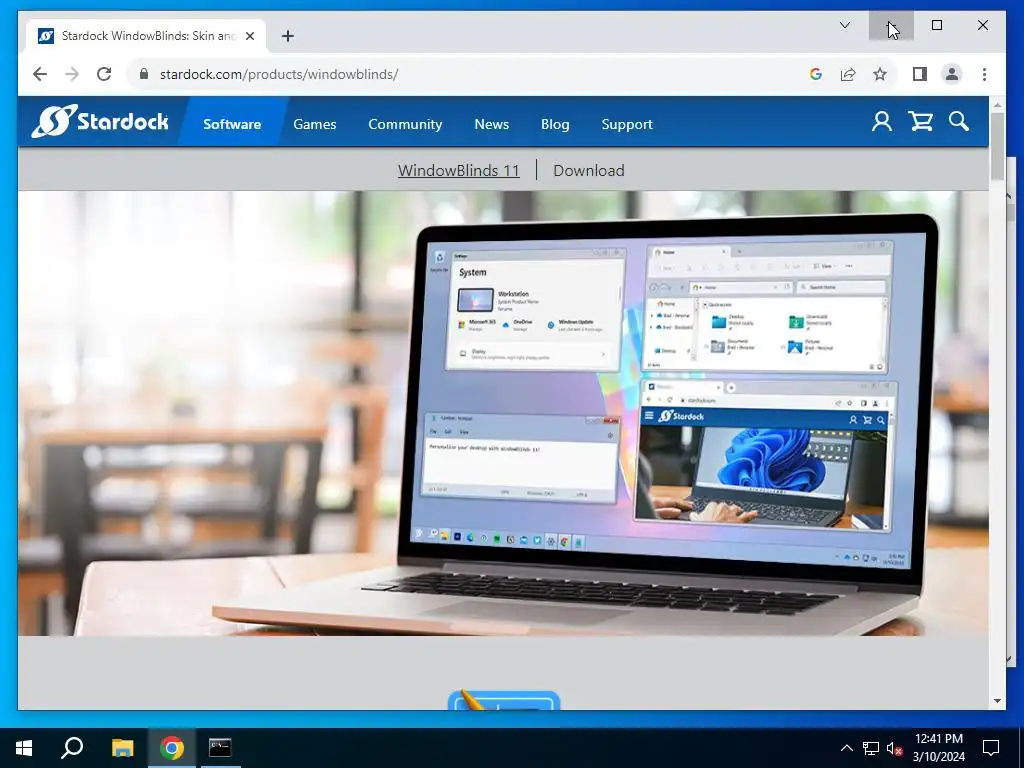Open the Games menu
1024x768 pixels.
(315, 124)
